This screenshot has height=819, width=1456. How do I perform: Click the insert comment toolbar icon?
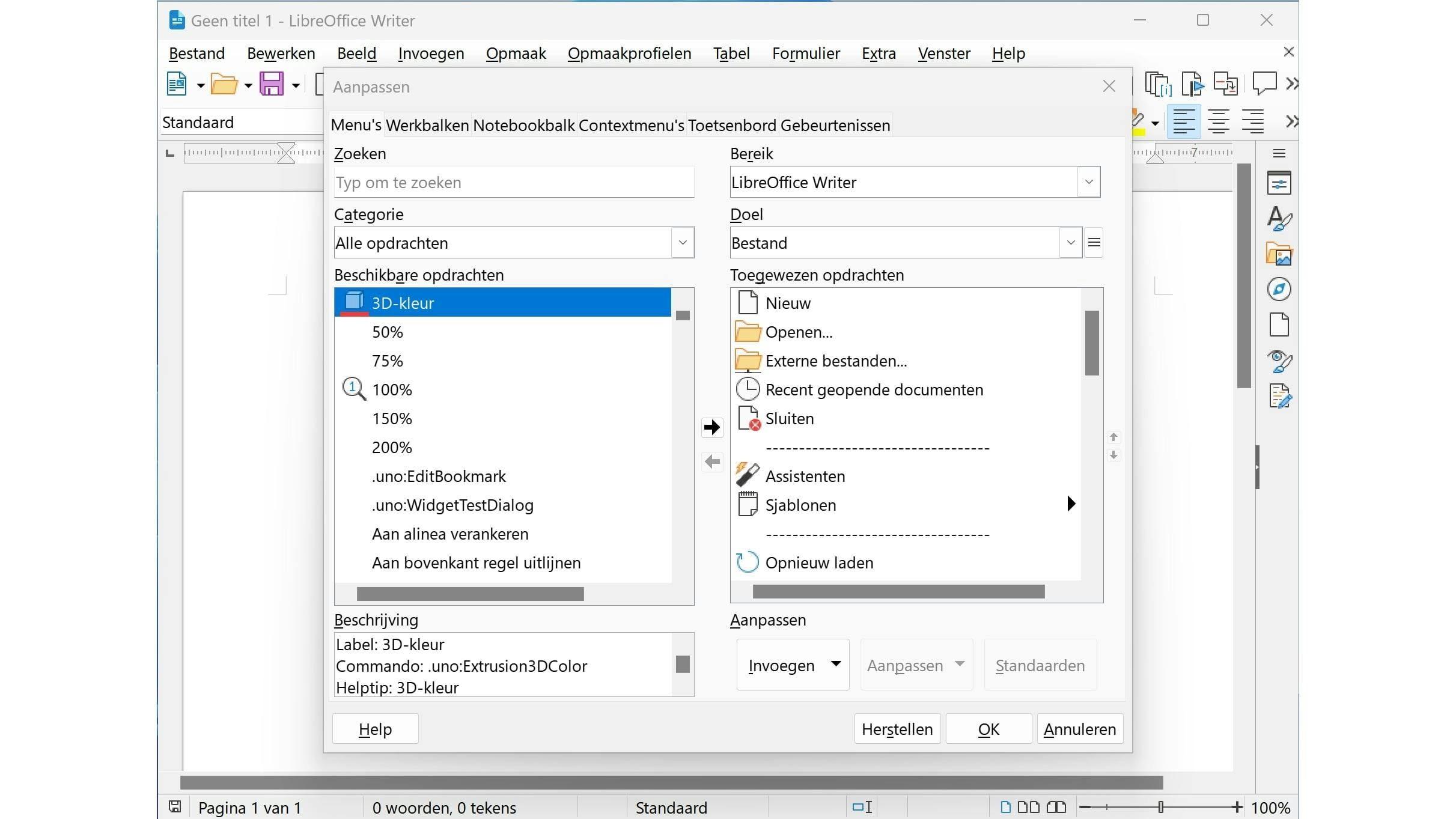(1264, 83)
